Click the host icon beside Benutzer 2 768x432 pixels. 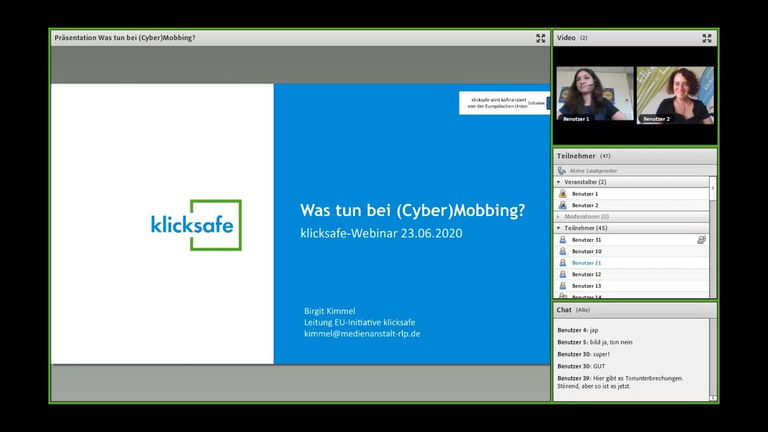pos(563,205)
